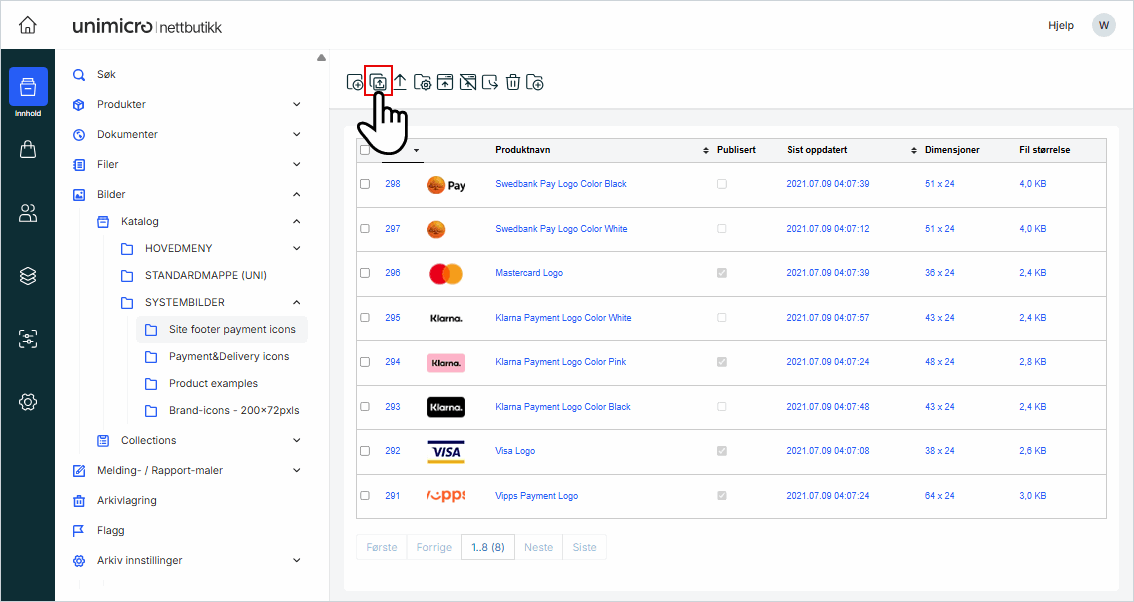
Task: Select the Mastercard Logo row checkbox
Action: pos(365,273)
